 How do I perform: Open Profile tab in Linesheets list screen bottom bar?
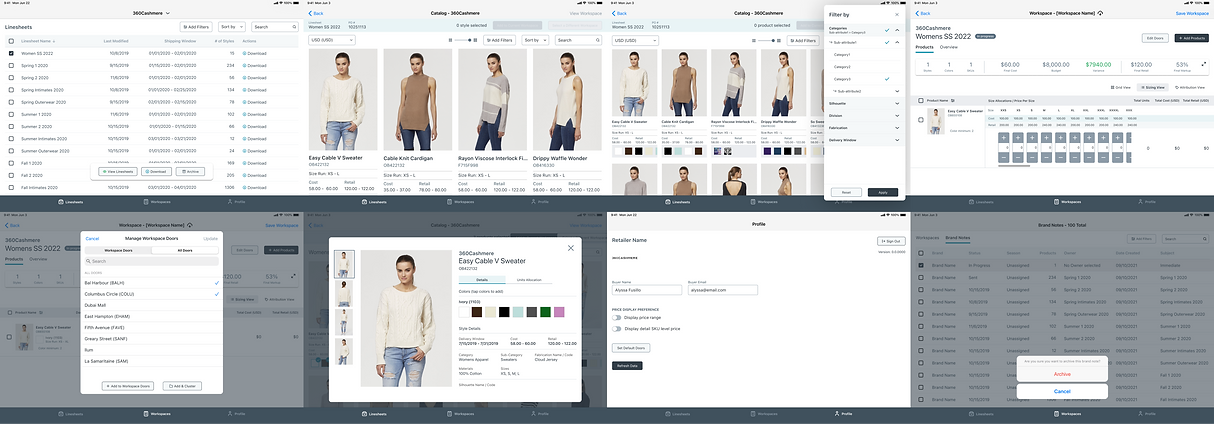coord(238,201)
